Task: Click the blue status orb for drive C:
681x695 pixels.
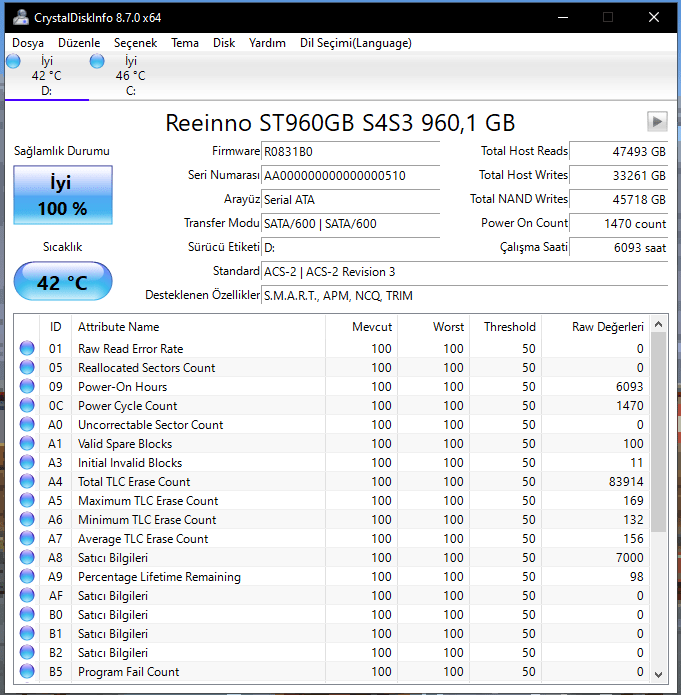Action: (97, 61)
